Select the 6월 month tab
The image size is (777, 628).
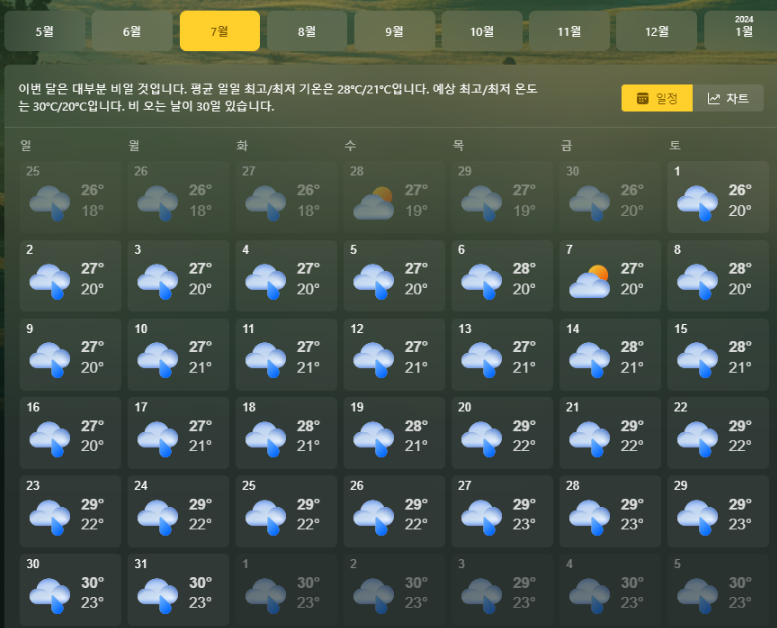pyautogui.click(x=132, y=31)
